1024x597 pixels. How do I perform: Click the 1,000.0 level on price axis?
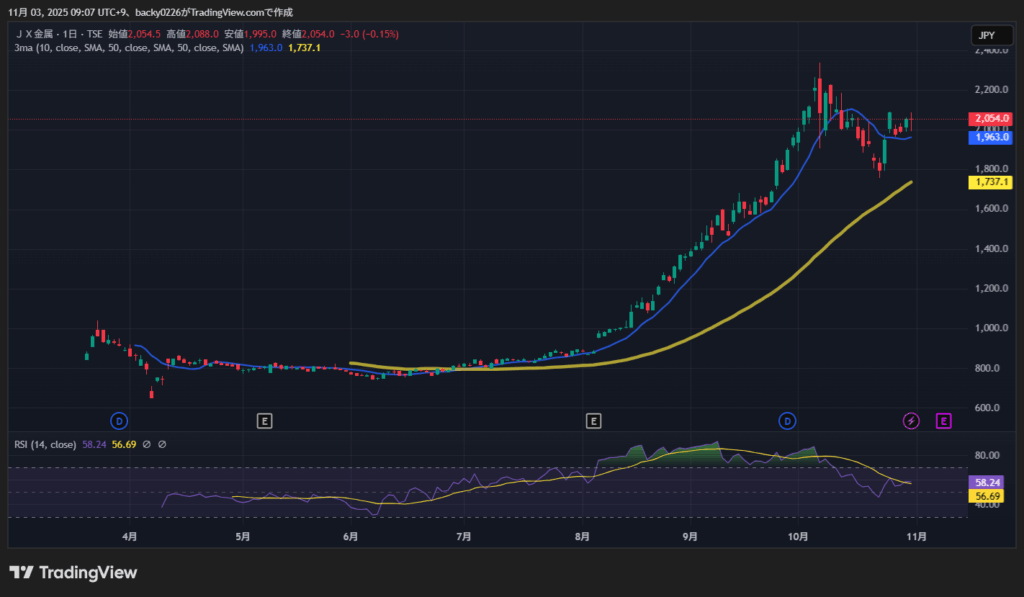989,328
